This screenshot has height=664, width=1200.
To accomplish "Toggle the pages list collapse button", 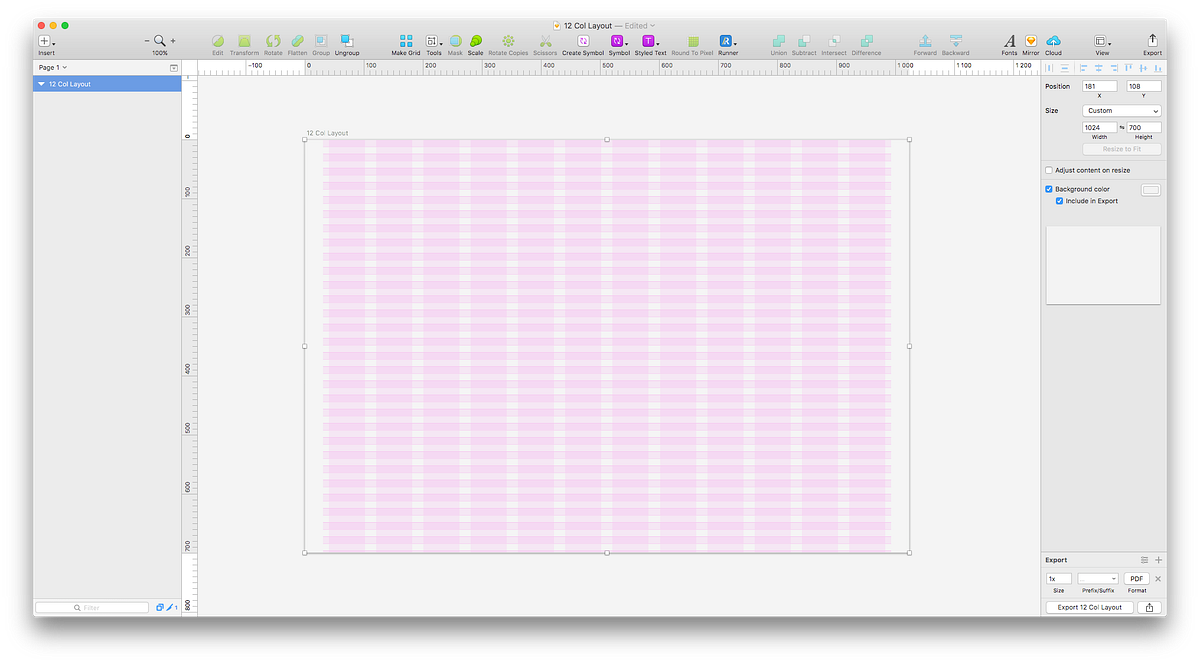I will pyautogui.click(x=174, y=68).
